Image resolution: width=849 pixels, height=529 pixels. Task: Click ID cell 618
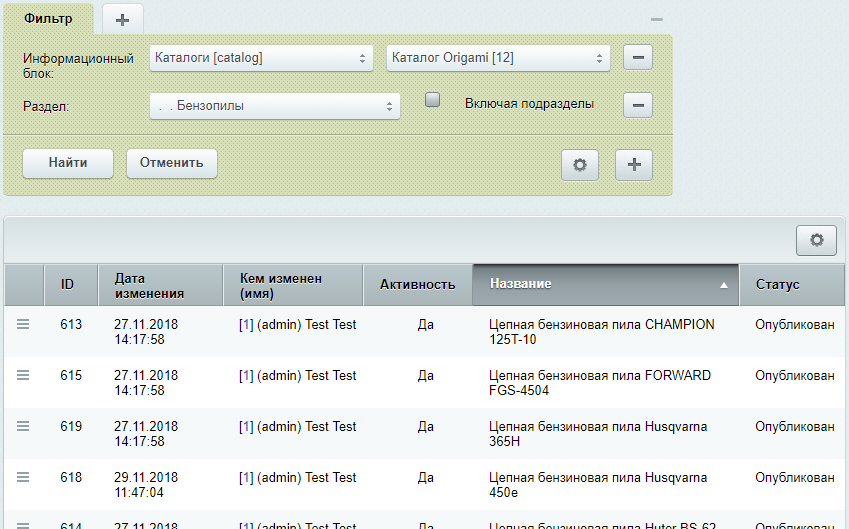click(71, 477)
